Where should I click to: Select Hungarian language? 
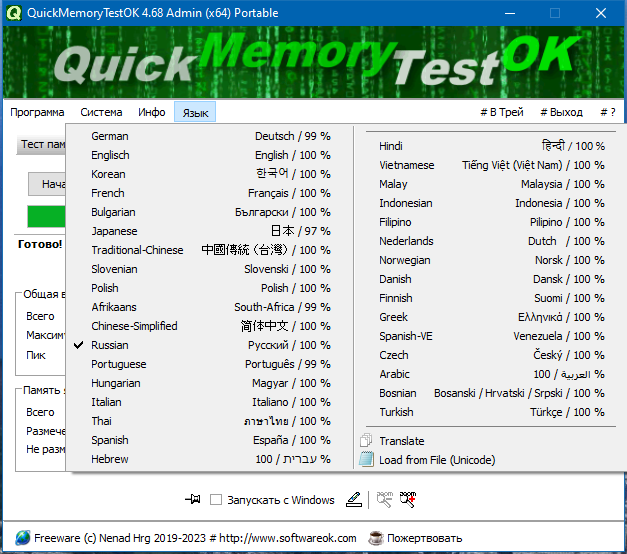pyautogui.click(x=210, y=383)
